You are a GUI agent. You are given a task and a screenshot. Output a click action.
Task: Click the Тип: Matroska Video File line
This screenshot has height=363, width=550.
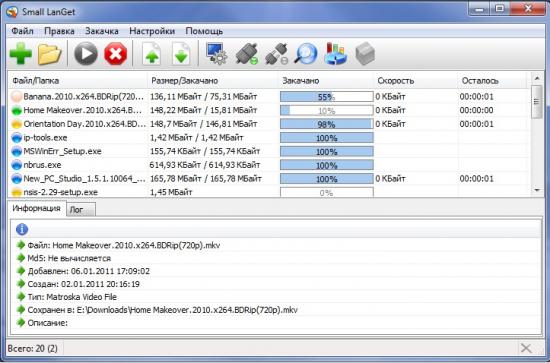coord(72,297)
